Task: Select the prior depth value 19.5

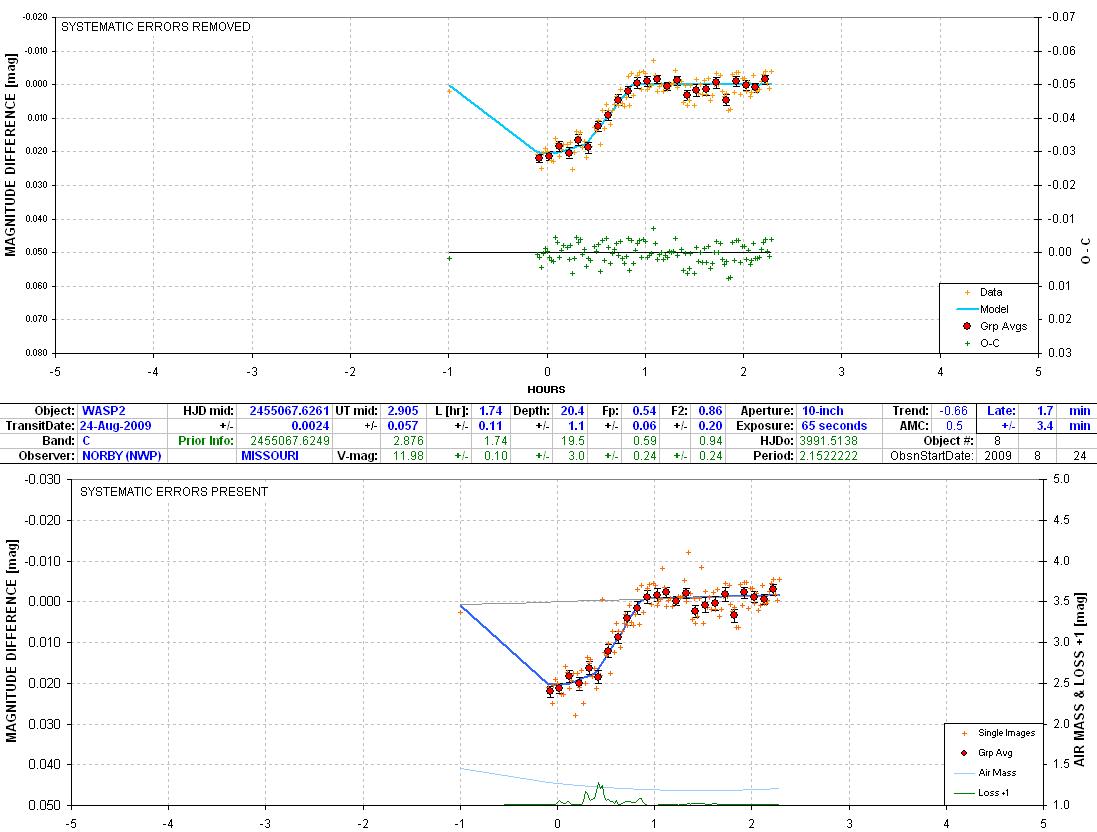Action: [x=572, y=441]
